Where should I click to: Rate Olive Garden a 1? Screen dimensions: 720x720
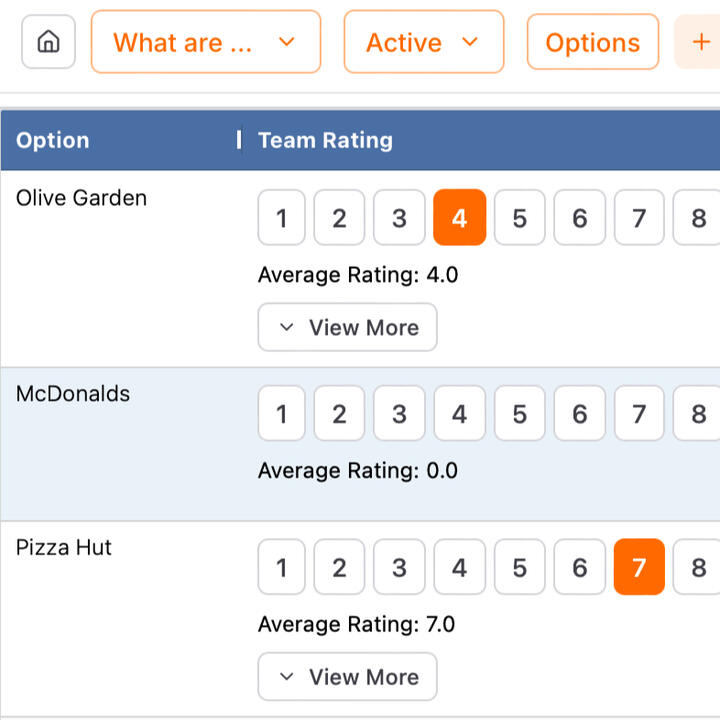(x=282, y=218)
